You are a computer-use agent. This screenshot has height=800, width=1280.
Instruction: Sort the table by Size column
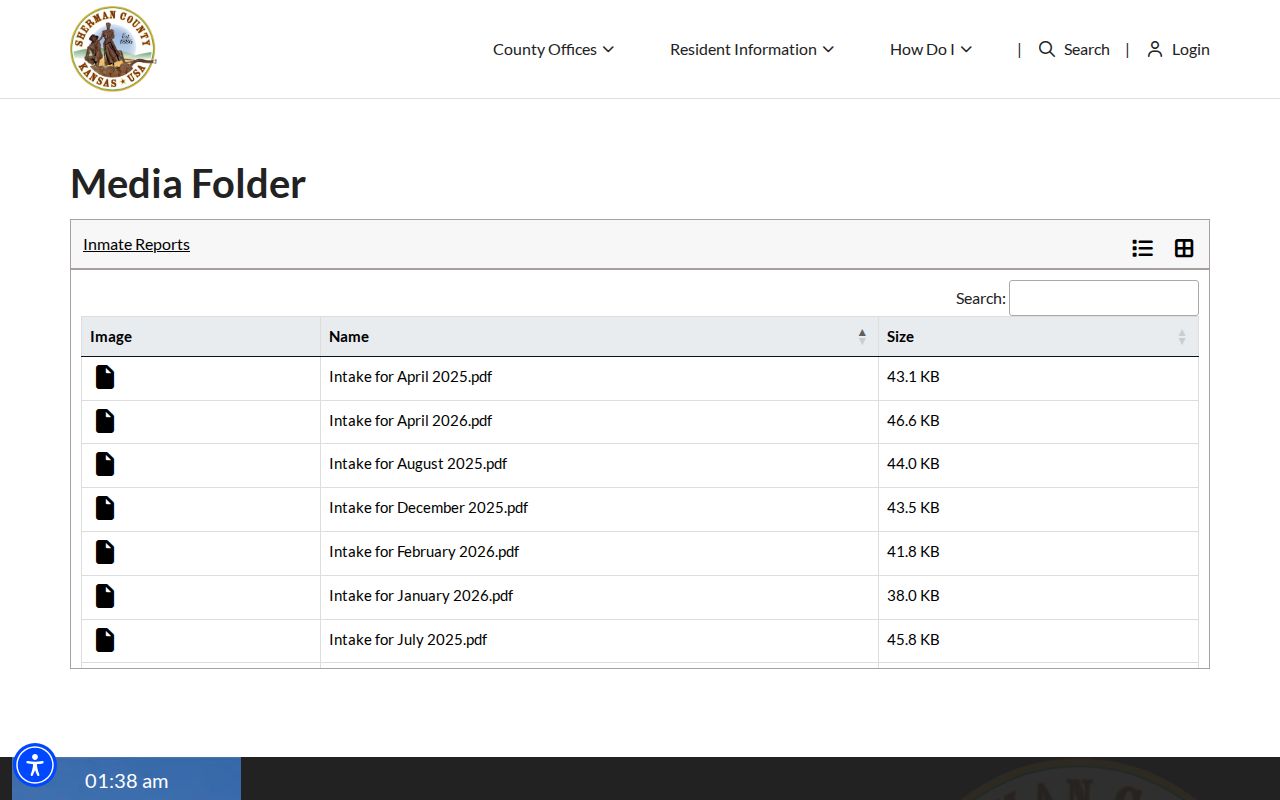point(1038,337)
